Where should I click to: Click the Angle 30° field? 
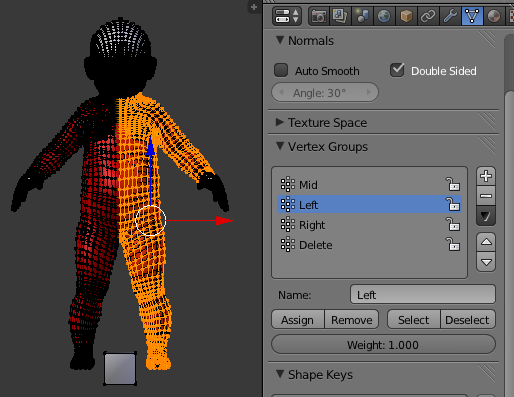pyautogui.click(x=325, y=92)
